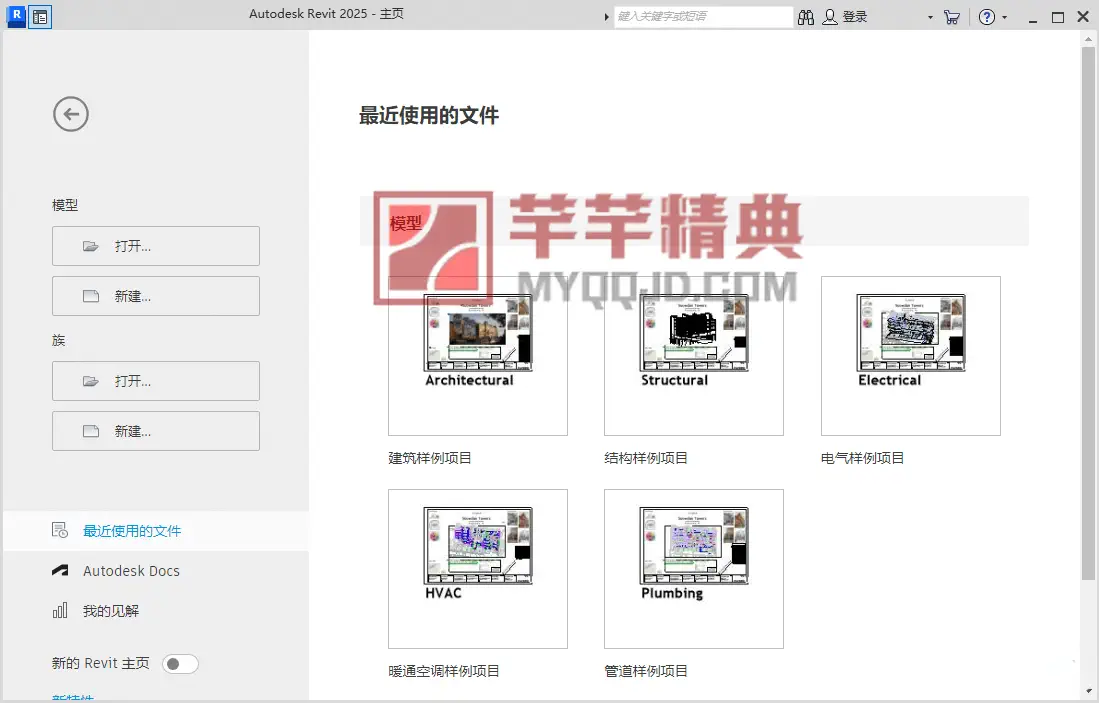Expand the arrow left of search box

pyautogui.click(x=606, y=17)
